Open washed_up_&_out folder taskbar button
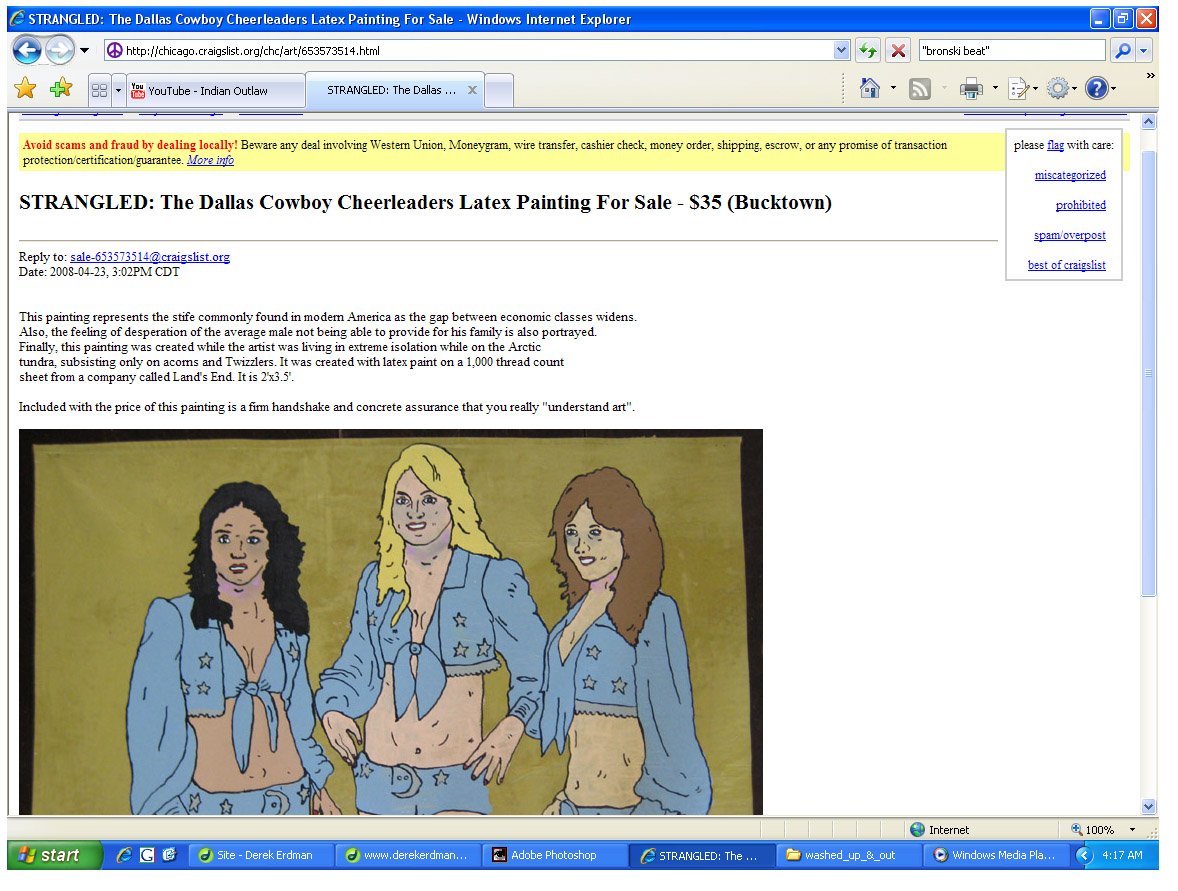The image size is (1178, 891). tap(850, 855)
